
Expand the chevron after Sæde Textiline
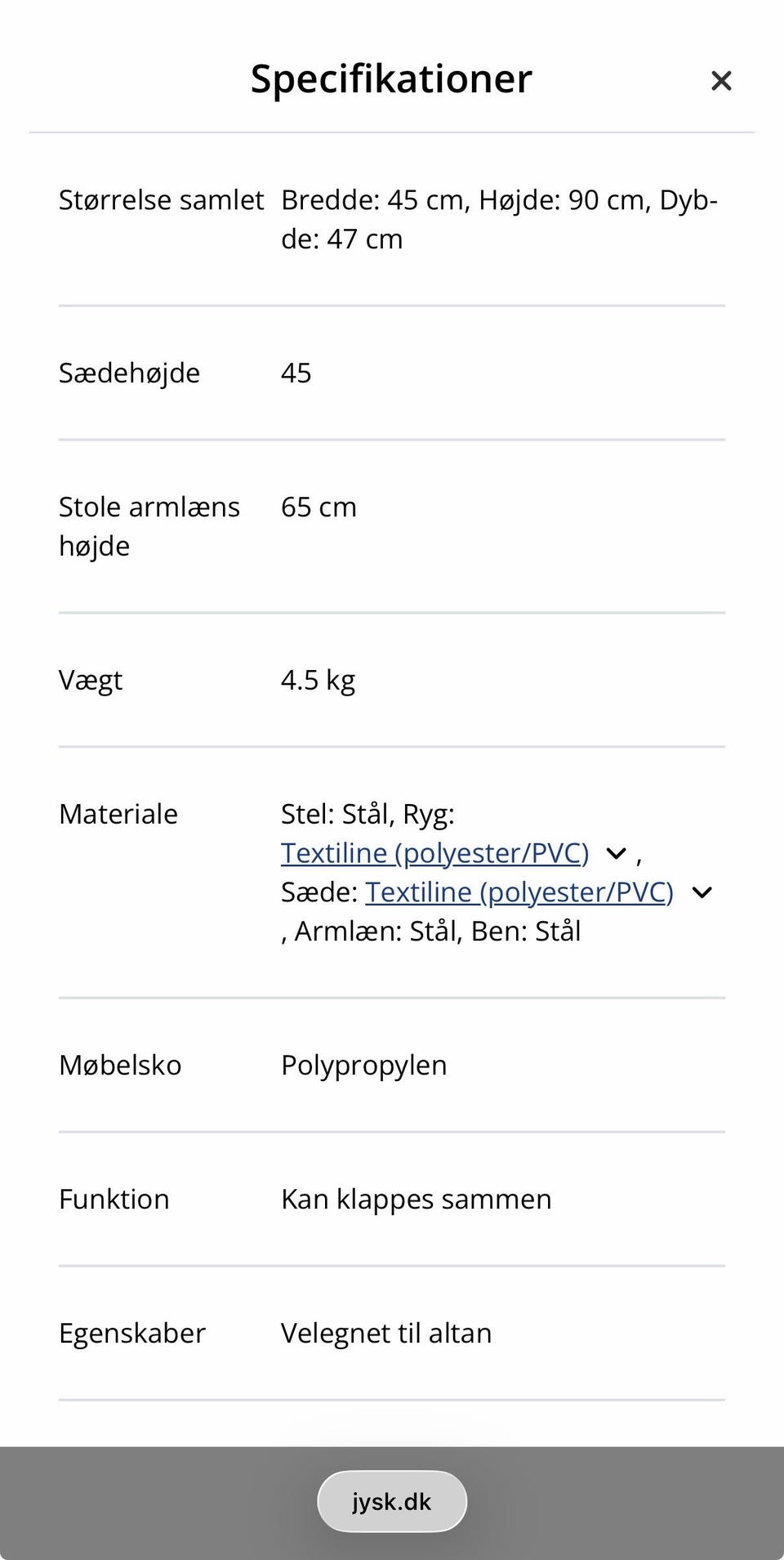coord(702,892)
